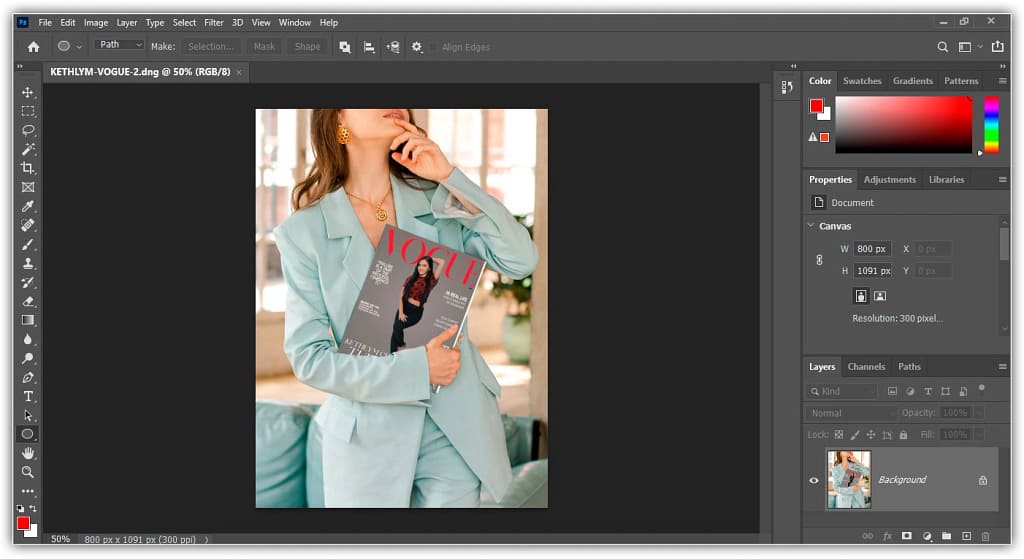Add a layer mask
The height and width of the screenshot is (559, 1024).
[906, 535]
